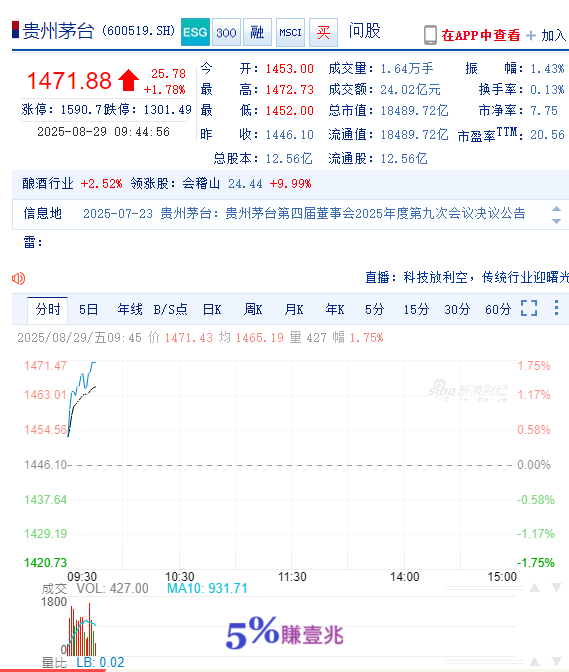Show the previous announcement with the up arrow

556,209
